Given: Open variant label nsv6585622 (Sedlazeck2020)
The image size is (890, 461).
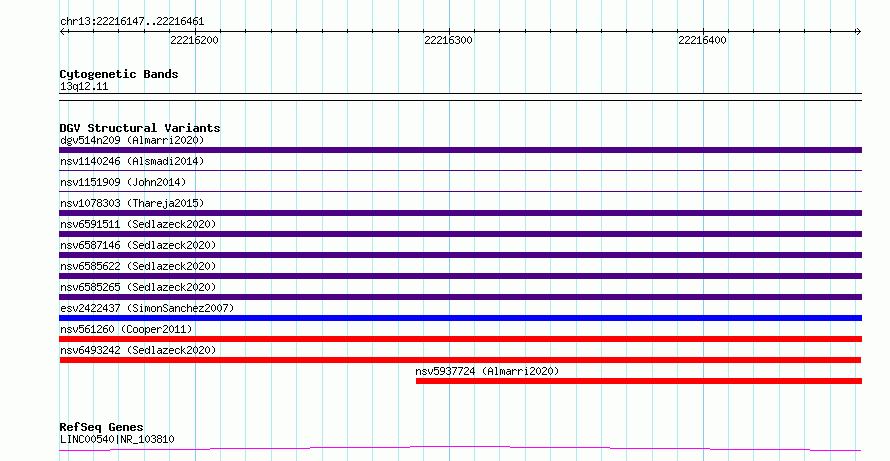Looking at the screenshot, I should 138,266.
